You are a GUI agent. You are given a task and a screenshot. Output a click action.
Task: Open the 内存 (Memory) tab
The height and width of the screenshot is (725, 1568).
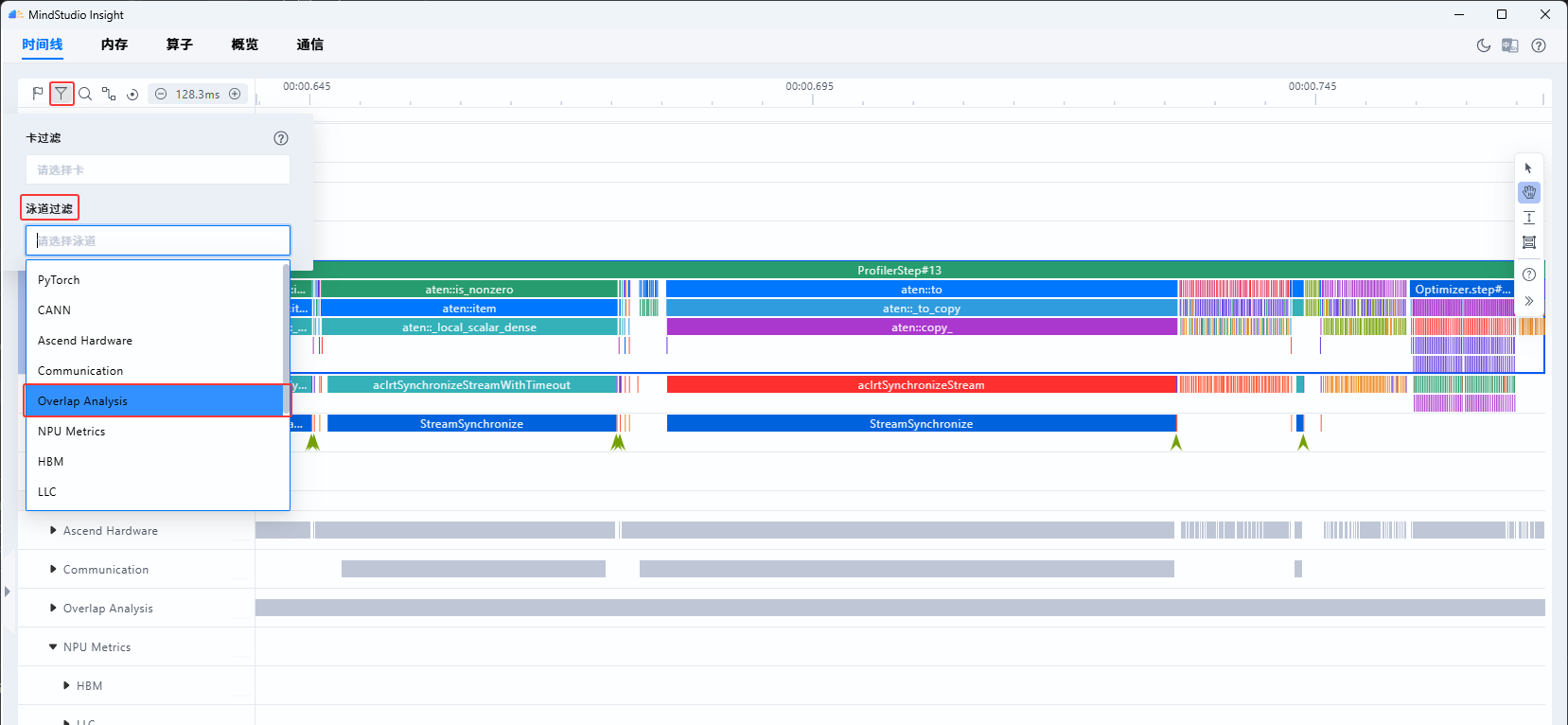click(x=115, y=44)
